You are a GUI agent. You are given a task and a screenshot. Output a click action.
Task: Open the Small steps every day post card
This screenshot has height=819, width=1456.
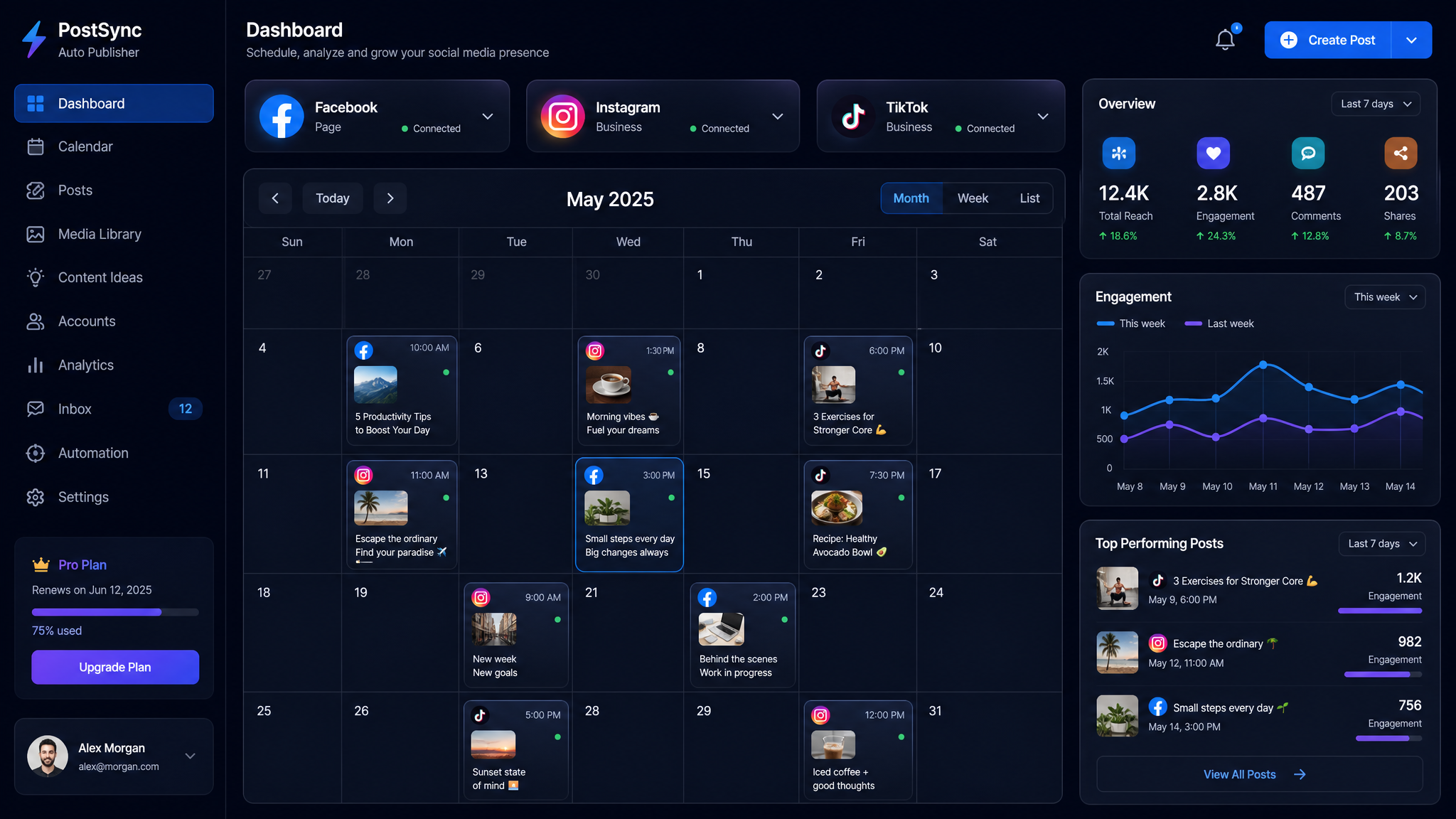click(629, 515)
